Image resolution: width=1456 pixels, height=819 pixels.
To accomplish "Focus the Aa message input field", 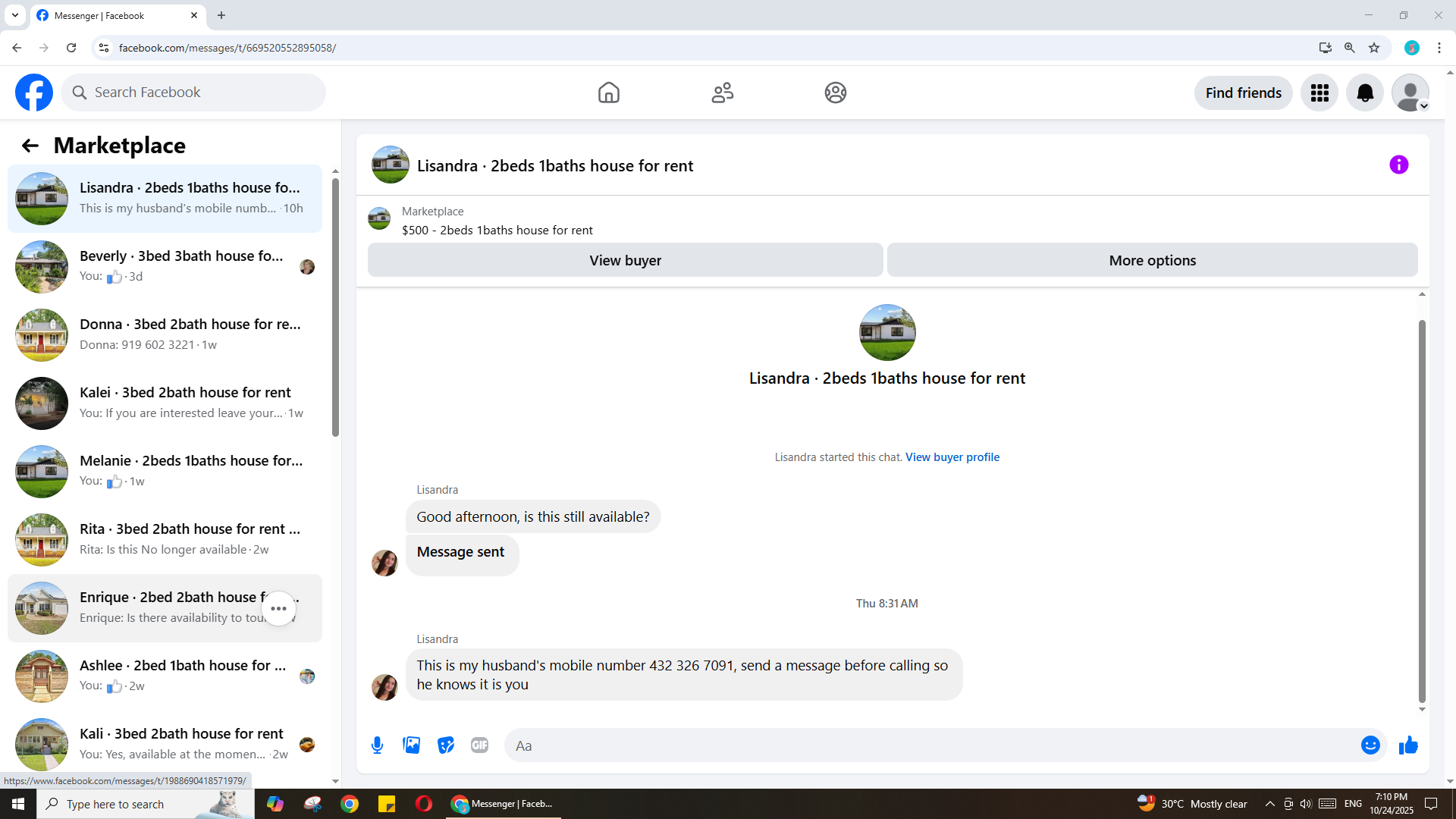I will pyautogui.click(x=933, y=745).
